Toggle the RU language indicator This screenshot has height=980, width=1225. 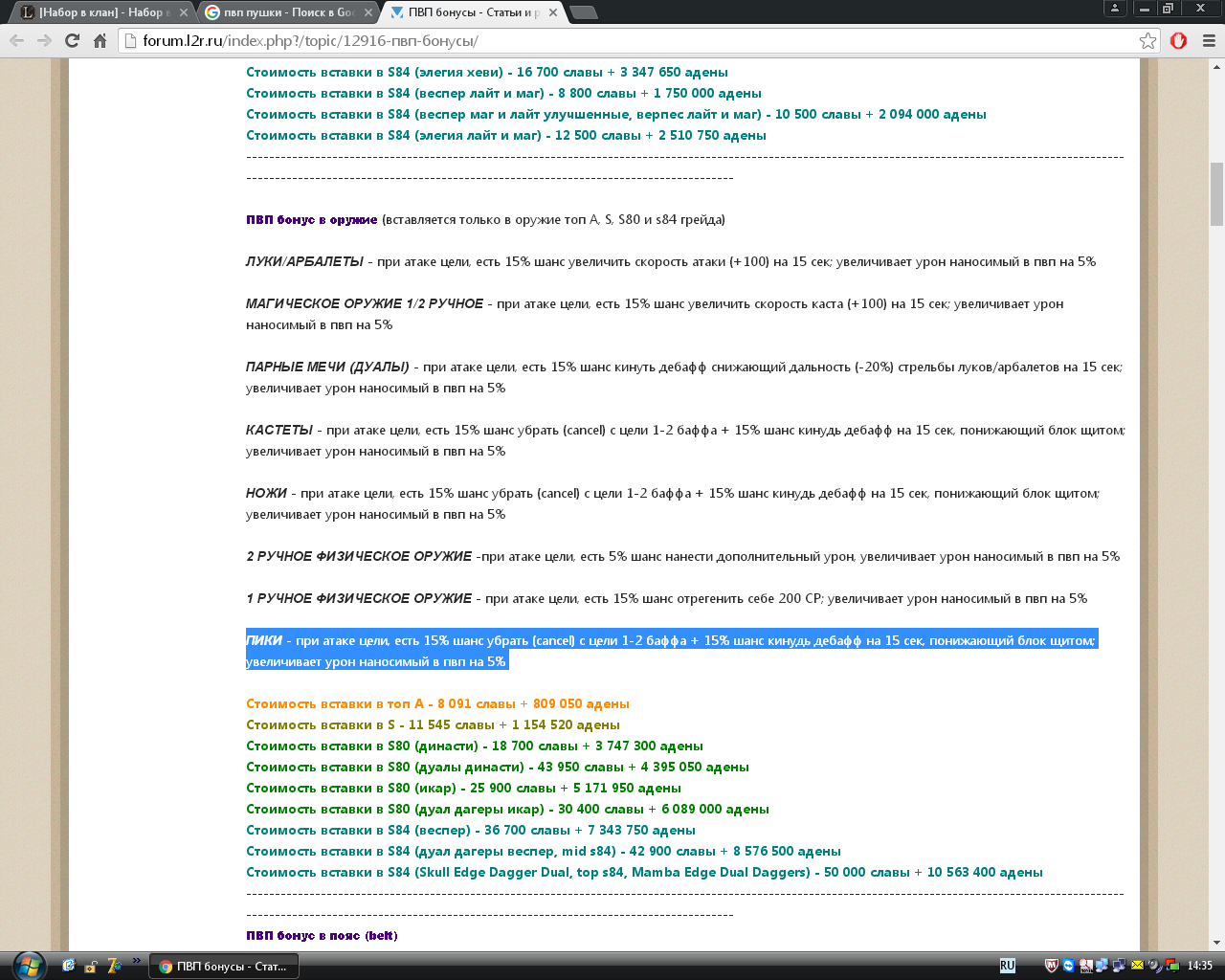1007,966
